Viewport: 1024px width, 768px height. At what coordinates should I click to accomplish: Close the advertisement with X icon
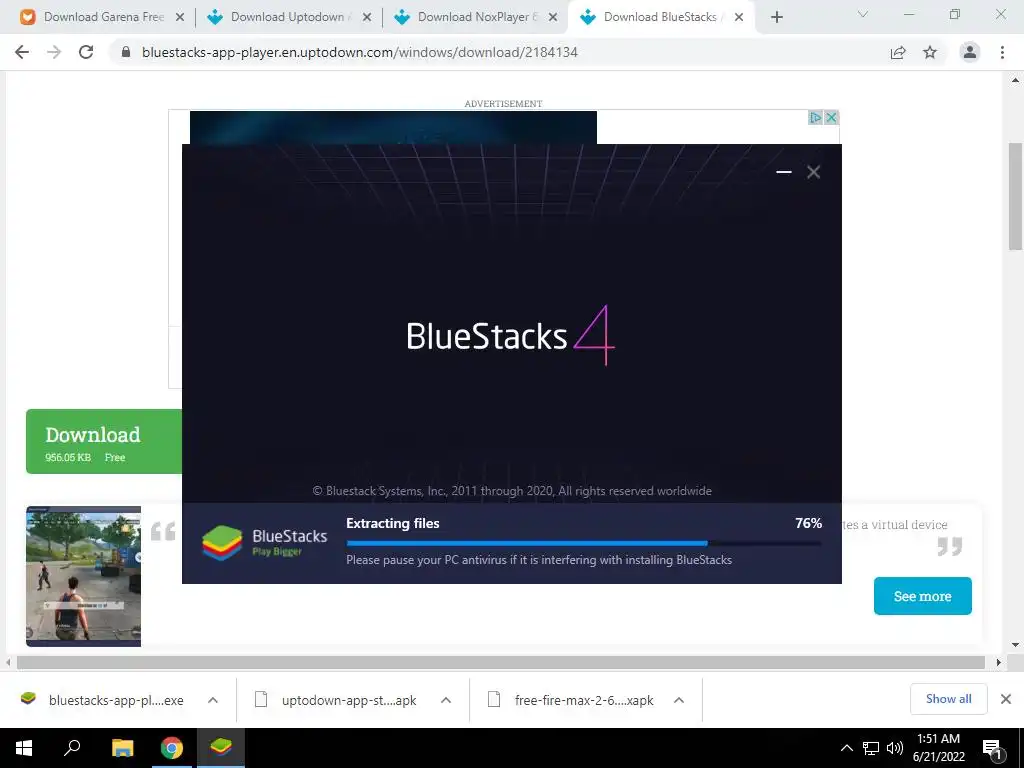[x=831, y=118]
